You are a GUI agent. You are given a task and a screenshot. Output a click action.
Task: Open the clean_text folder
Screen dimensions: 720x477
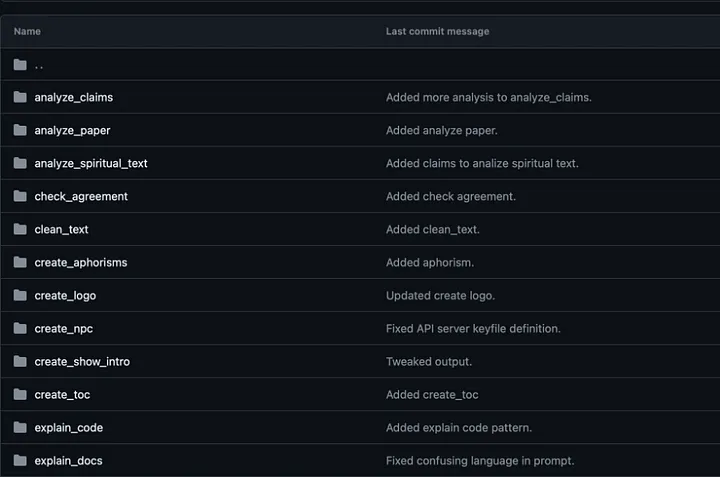tap(62, 230)
